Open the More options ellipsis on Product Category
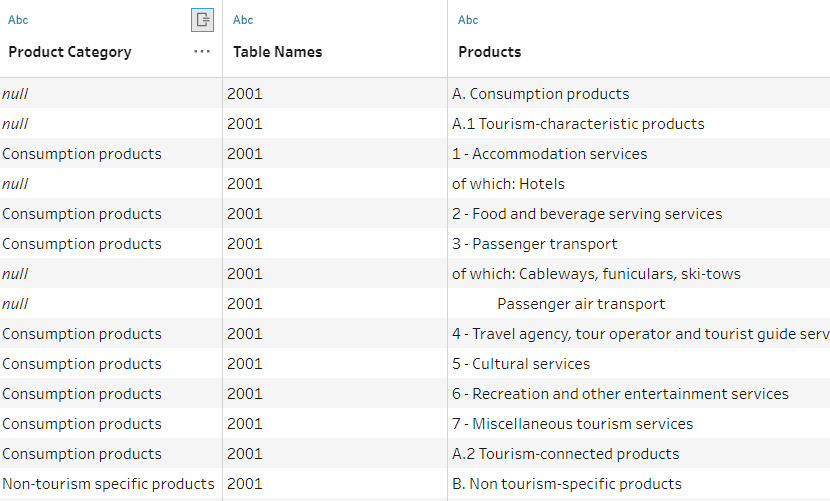The width and height of the screenshot is (830, 501). [x=202, y=52]
